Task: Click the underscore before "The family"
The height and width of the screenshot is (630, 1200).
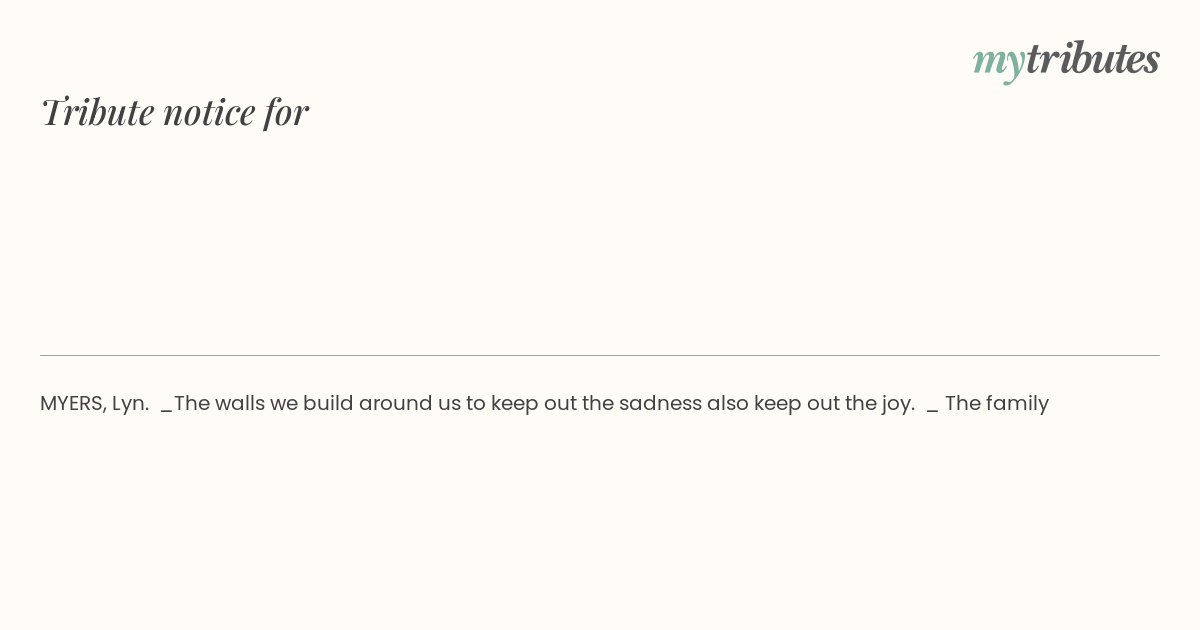Action: pos(932,408)
